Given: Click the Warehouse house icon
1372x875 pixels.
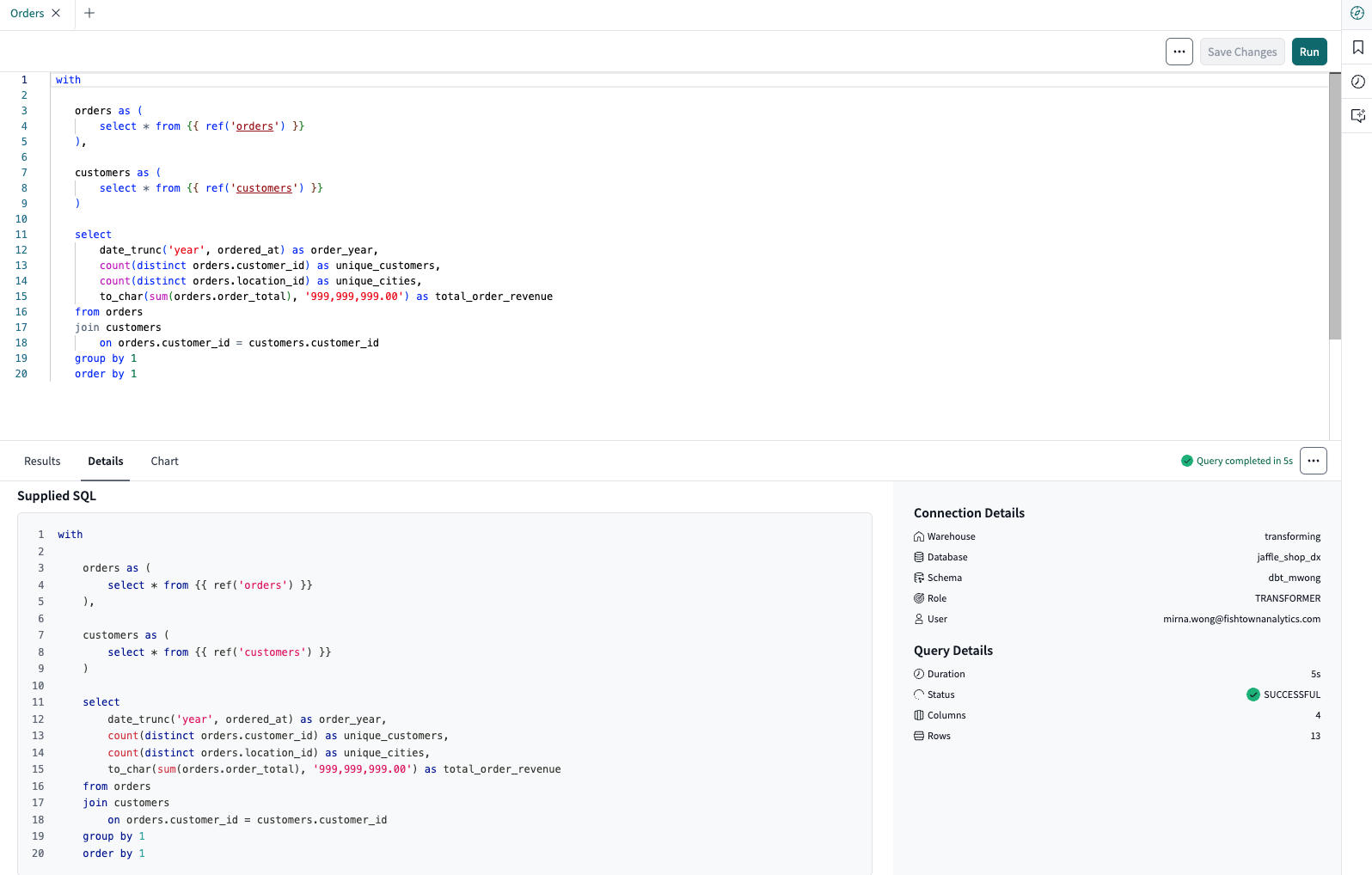Looking at the screenshot, I should click(x=919, y=536).
